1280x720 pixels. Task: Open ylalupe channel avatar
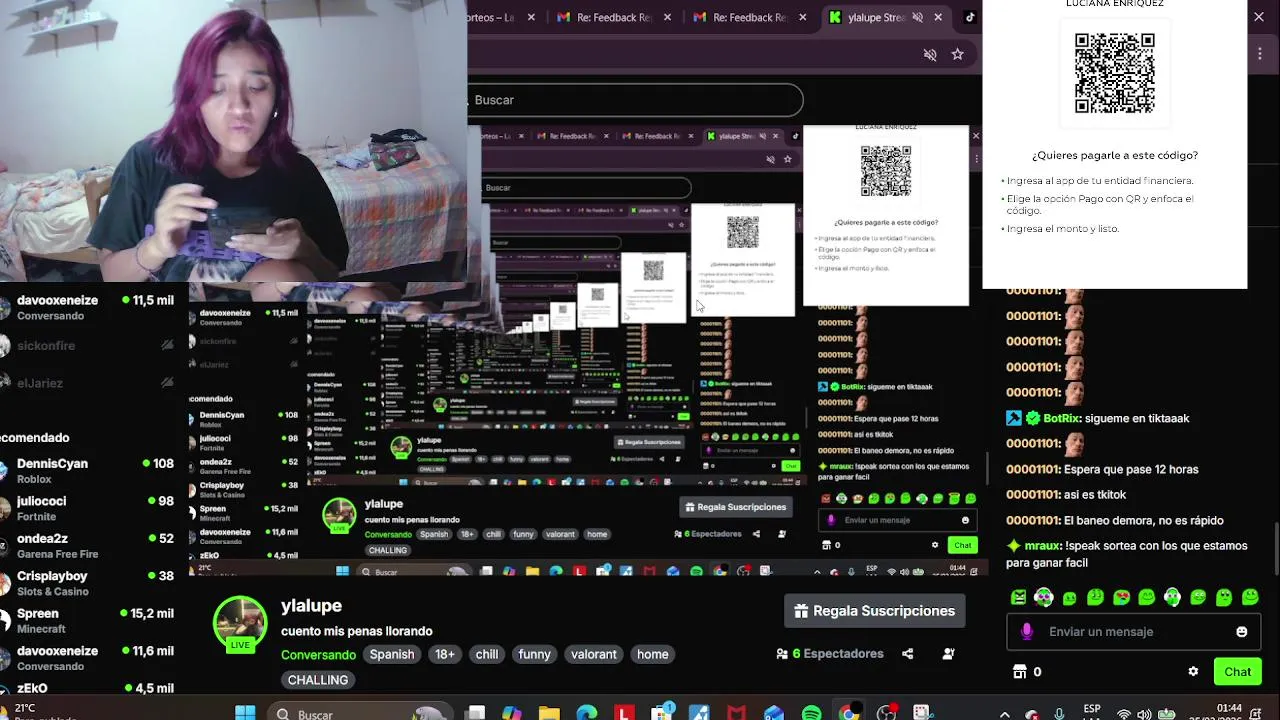[240, 623]
